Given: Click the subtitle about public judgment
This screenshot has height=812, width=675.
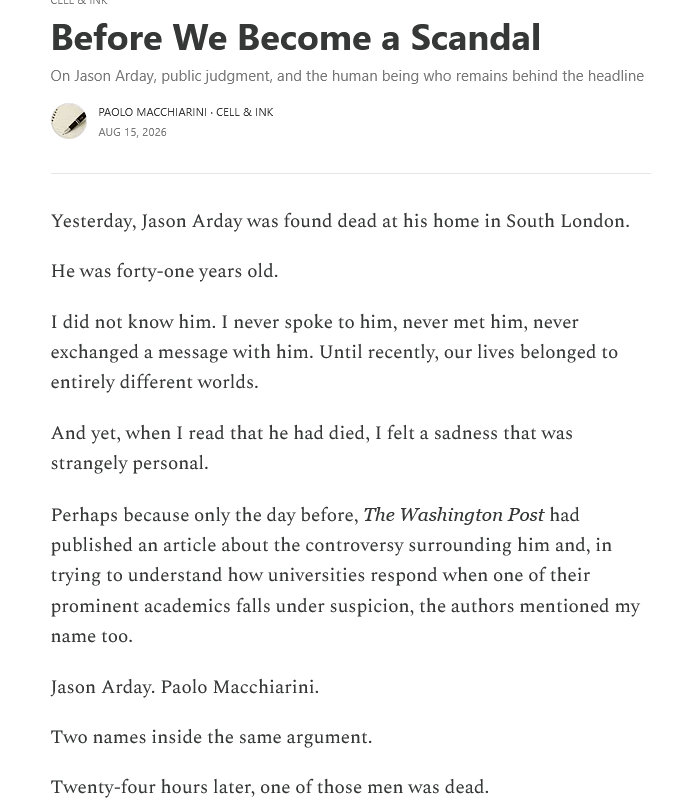Looking at the screenshot, I should tap(347, 76).
